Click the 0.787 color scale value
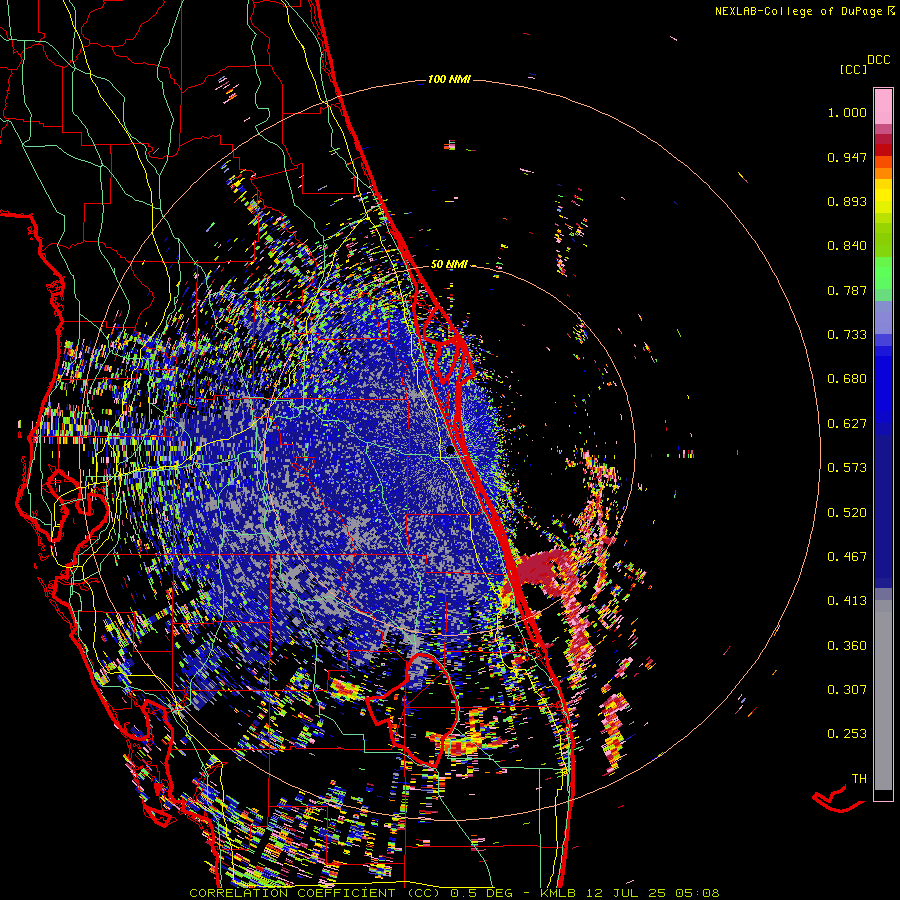900x900 pixels. pyautogui.click(x=847, y=290)
